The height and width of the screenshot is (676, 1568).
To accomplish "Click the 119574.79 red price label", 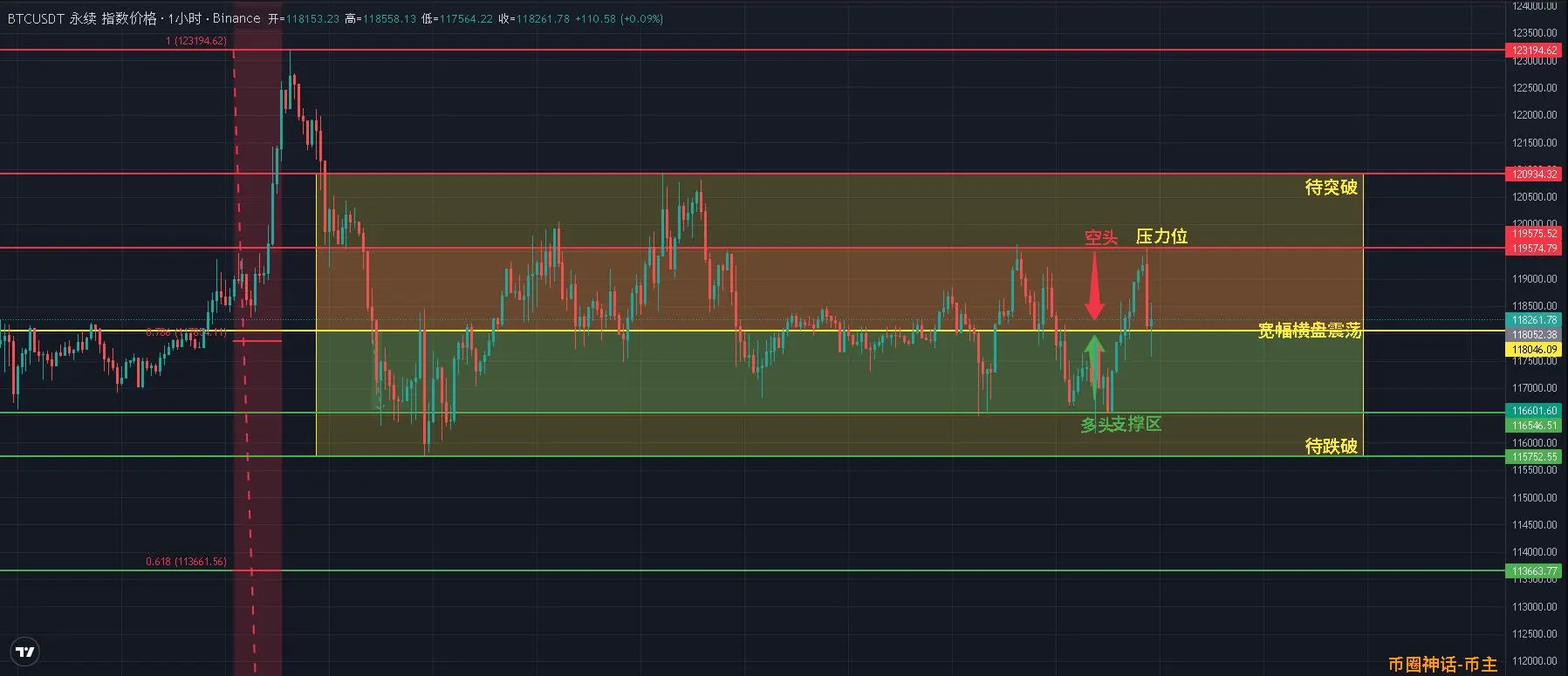I will point(1535,249).
